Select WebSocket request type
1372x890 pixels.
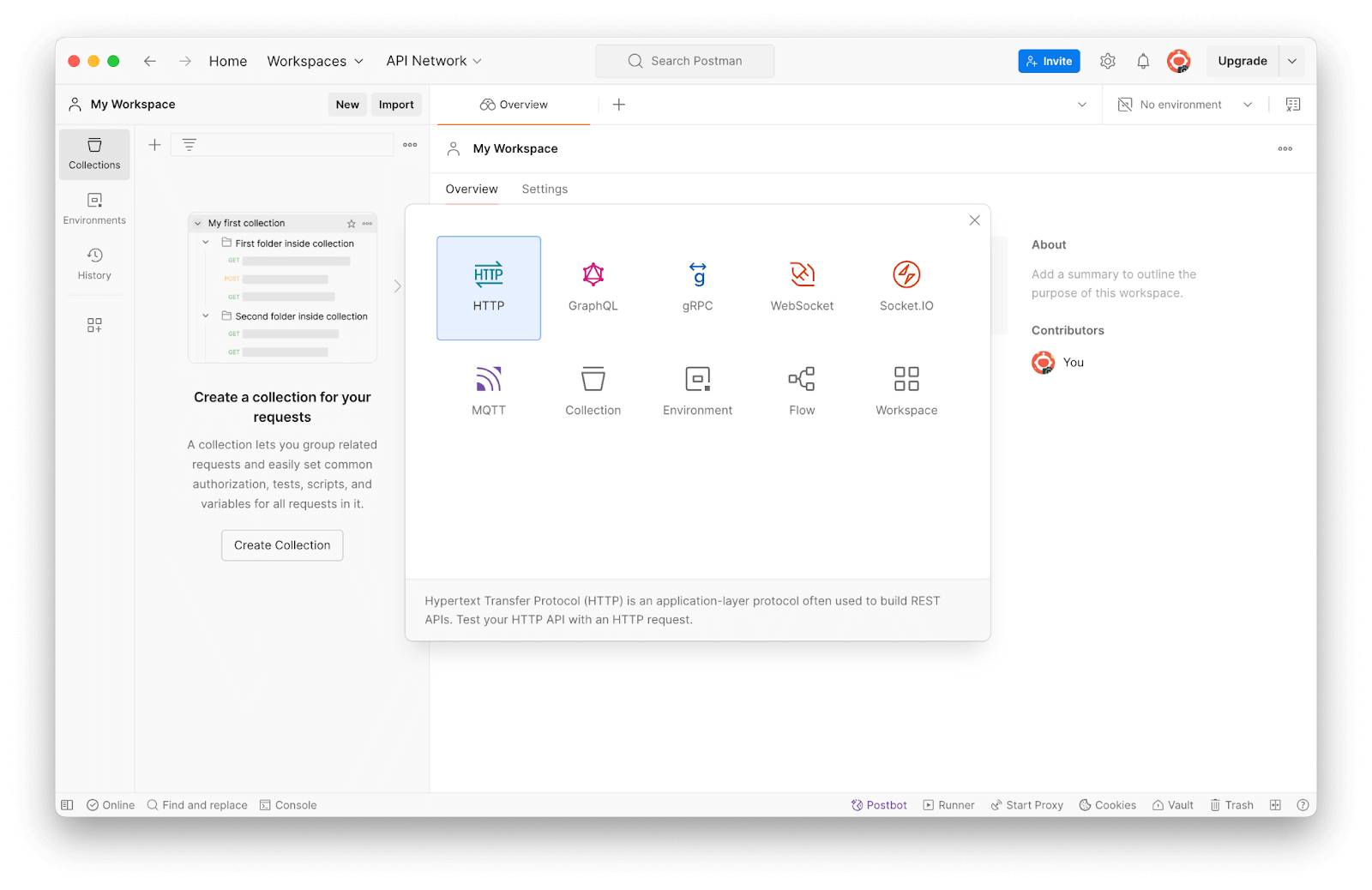[x=802, y=288]
